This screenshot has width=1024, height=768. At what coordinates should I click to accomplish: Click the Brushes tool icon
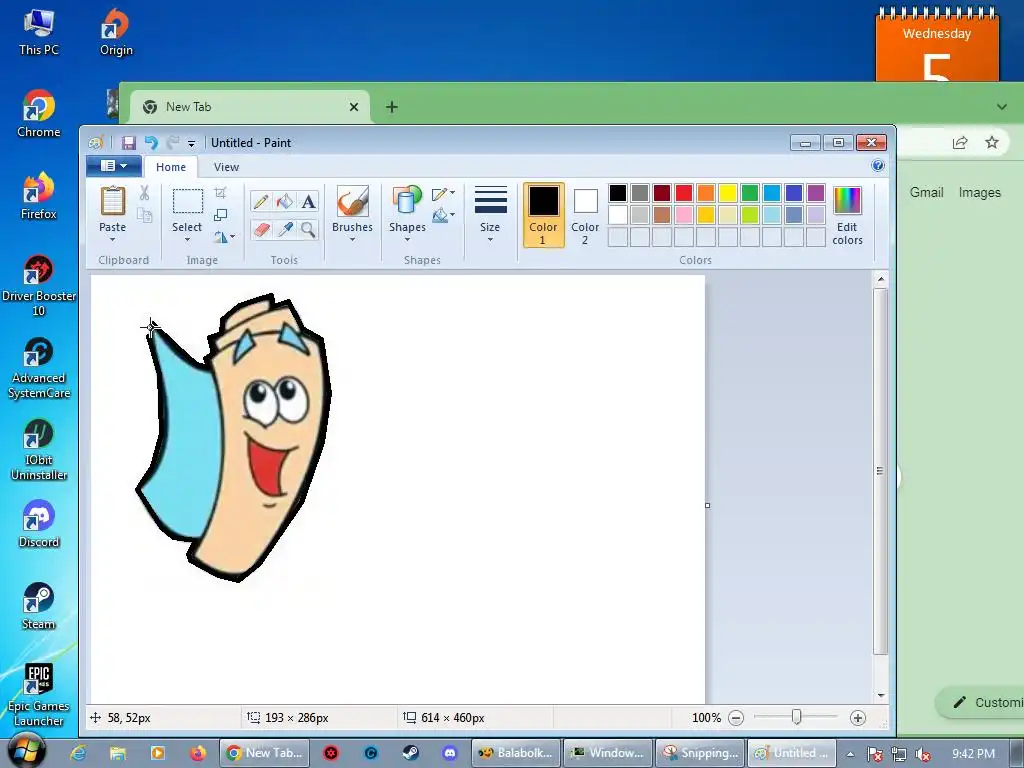click(x=353, y=201)
